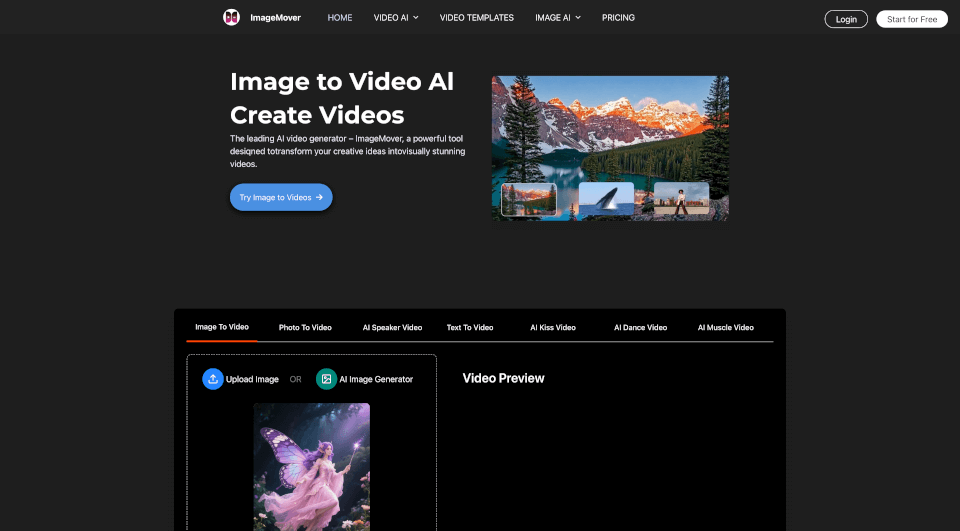Switch to the AI Speaker Video tab

[x=392, y=327]
